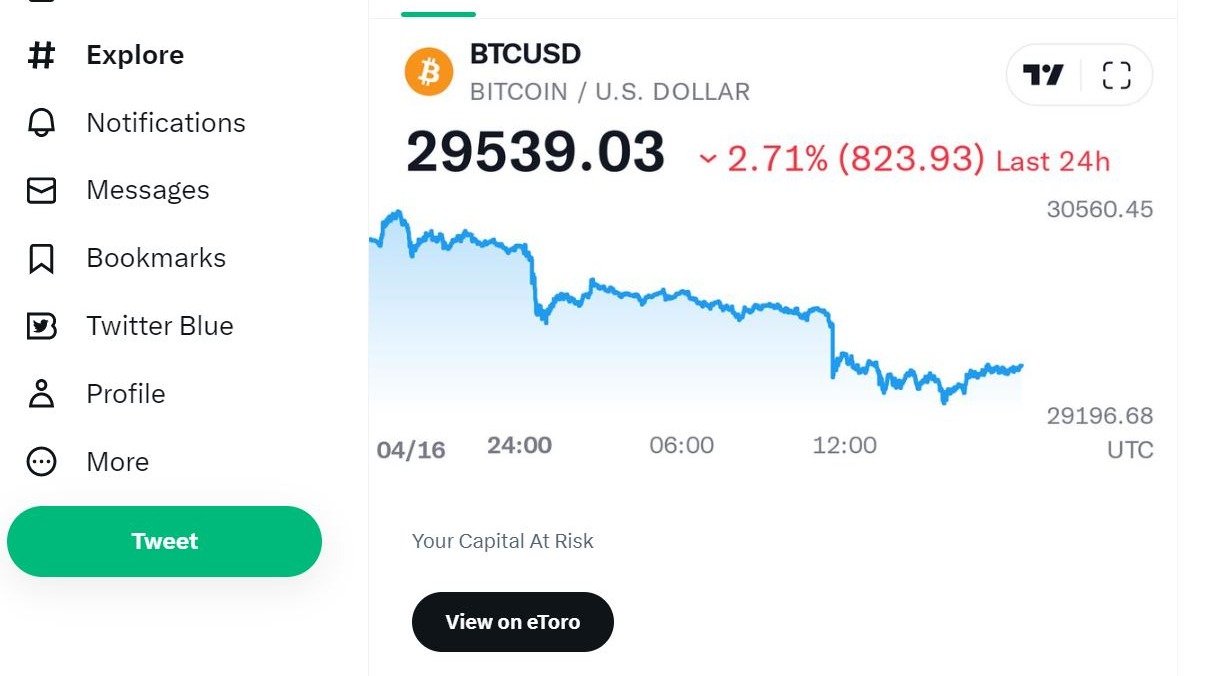The width and height of the screenshot is (1217, 676).
Task: Click the BTCUSD ticker title
Action: coord(525,54)
